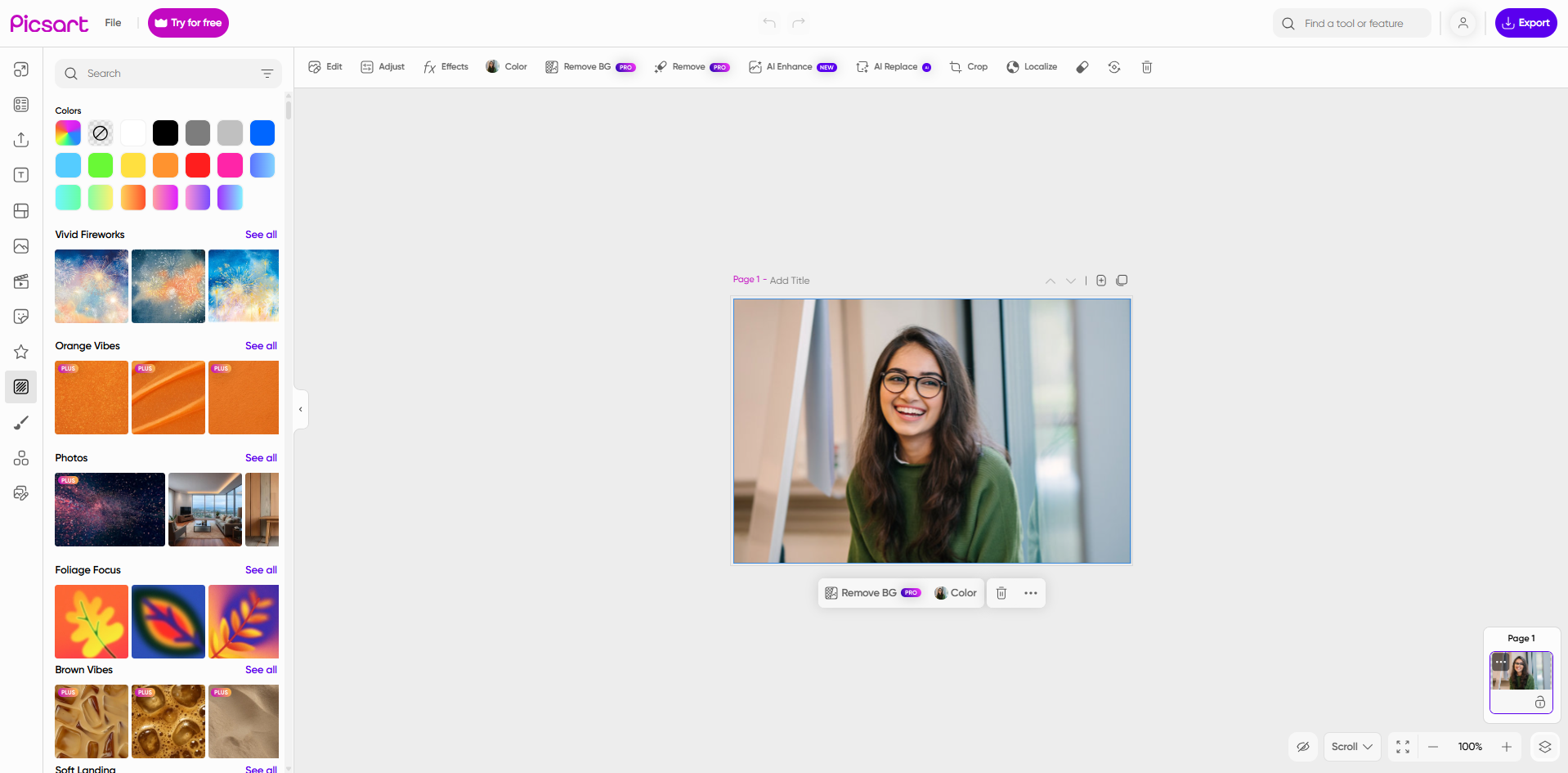Open the File menu
The width and height of the screenshot is (1568, 773).
pyautogui.click(x=113, y=23)
